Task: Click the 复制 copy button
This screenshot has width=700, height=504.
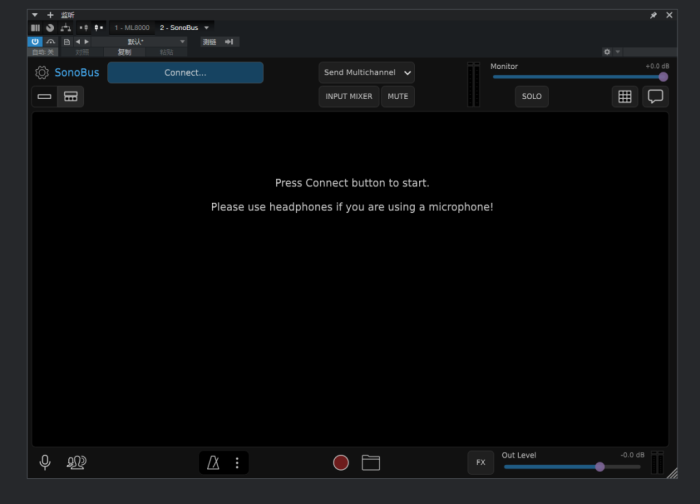Action: point(124,52)
